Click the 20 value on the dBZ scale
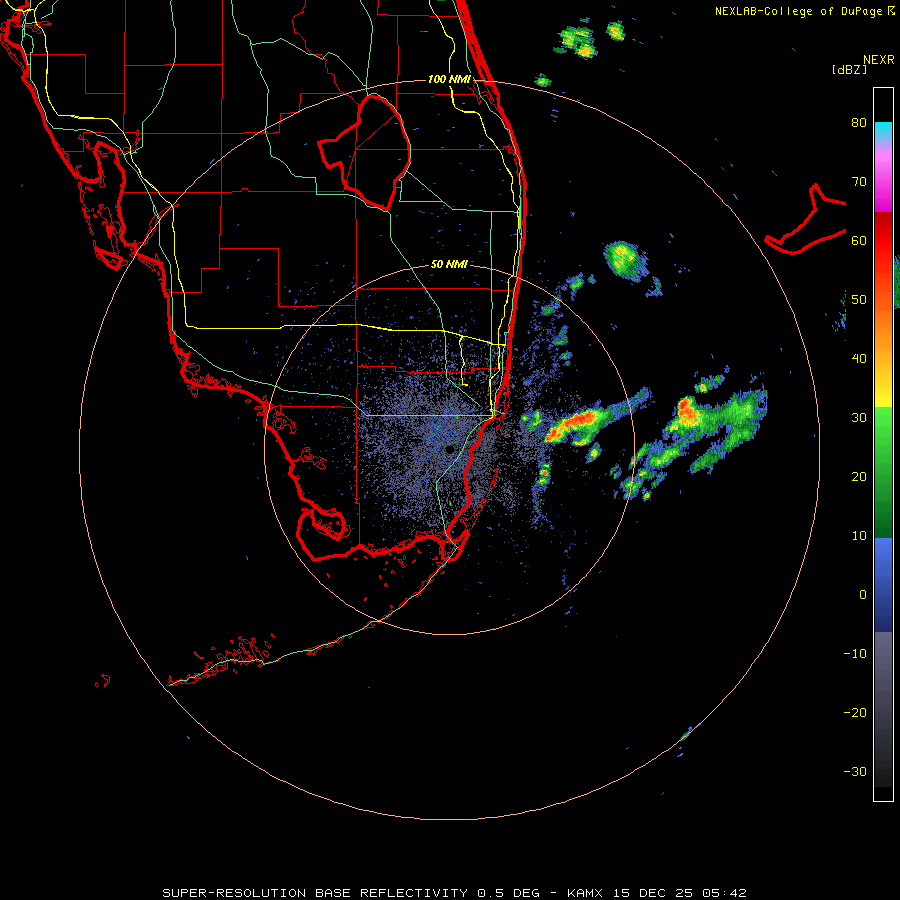 tap(859, 477)
